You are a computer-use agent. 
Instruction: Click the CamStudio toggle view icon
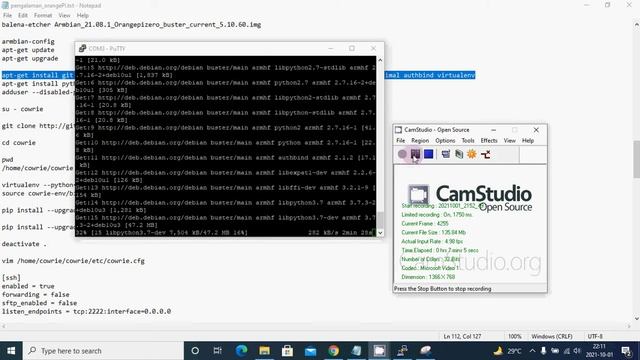pos(446,154)
